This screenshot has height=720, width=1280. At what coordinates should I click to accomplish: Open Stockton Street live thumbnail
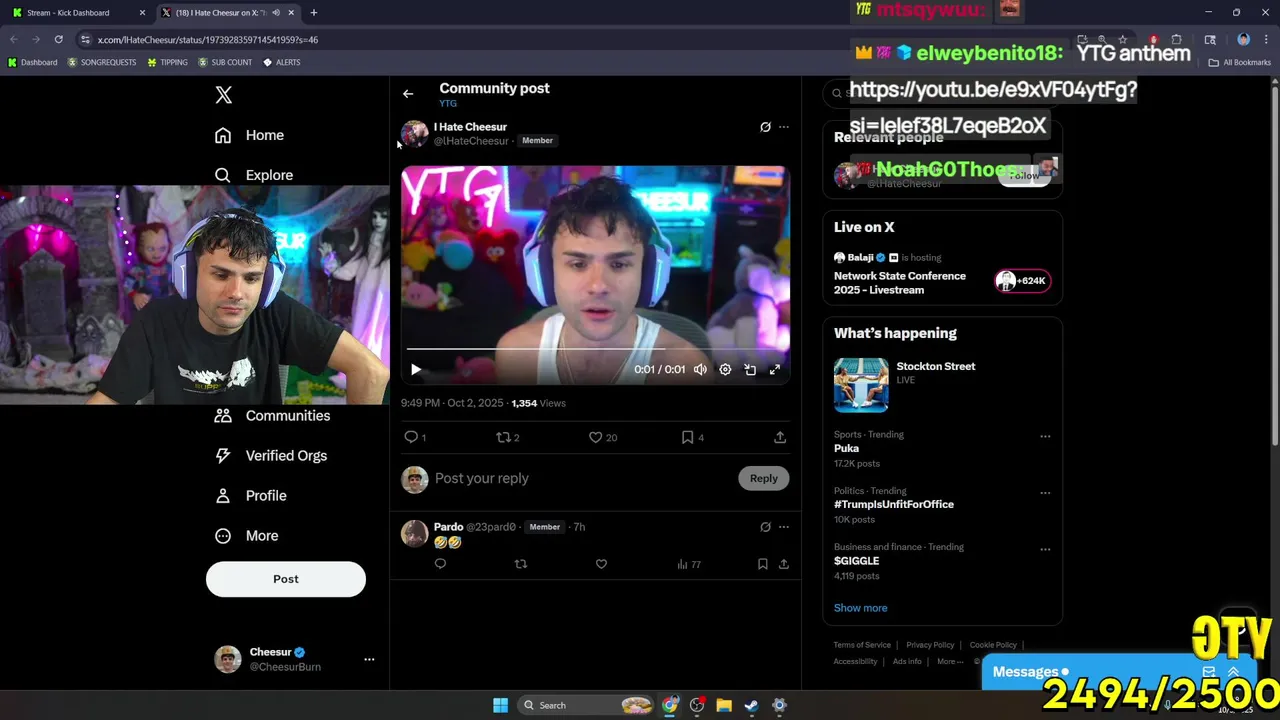[861, 385]
